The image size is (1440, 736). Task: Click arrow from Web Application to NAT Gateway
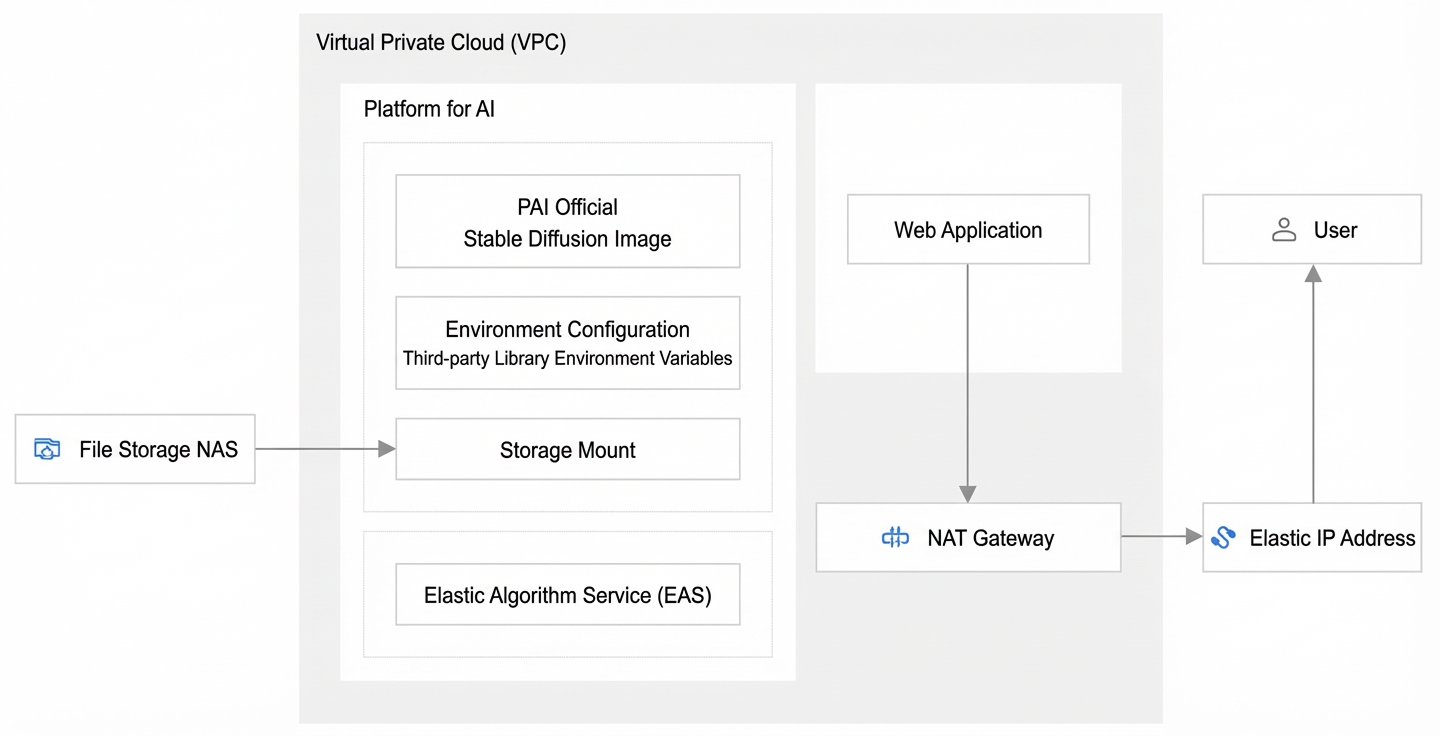(x=967, y=383)
